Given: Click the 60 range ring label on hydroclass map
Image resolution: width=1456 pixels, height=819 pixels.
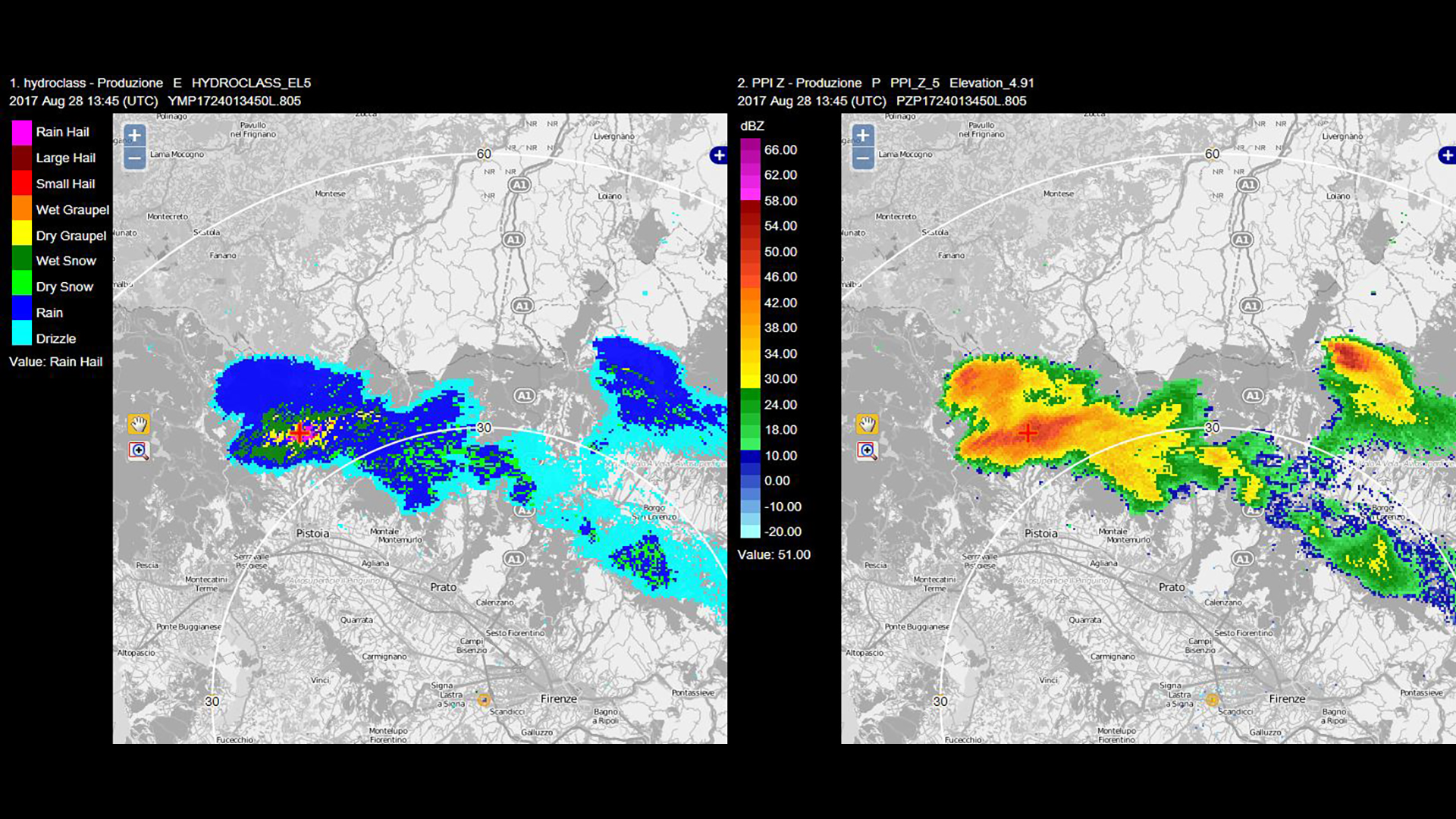Looking at the screenshot, I should point(484,154).
